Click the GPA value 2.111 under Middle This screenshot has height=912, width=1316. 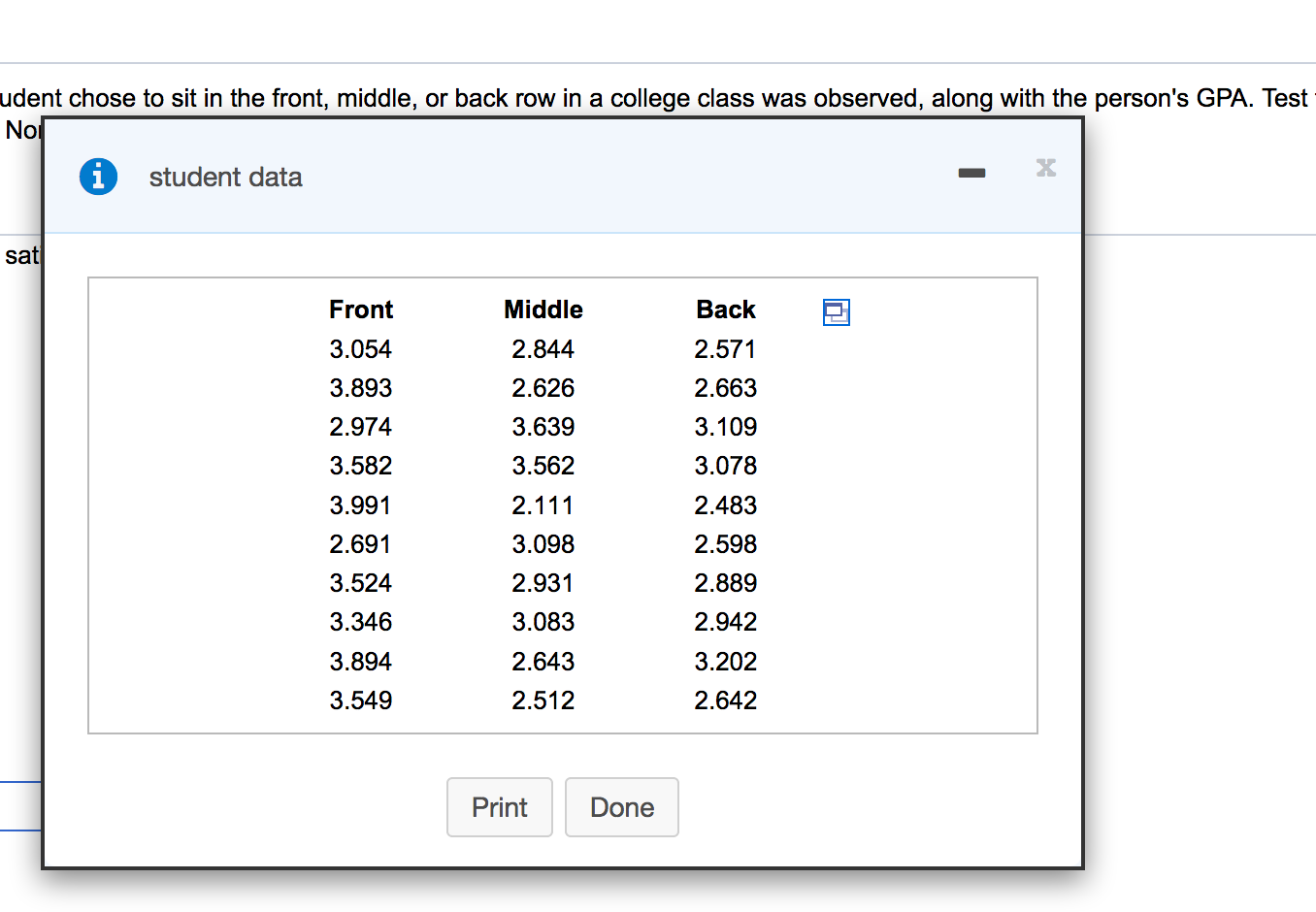[x=543, y=505]
